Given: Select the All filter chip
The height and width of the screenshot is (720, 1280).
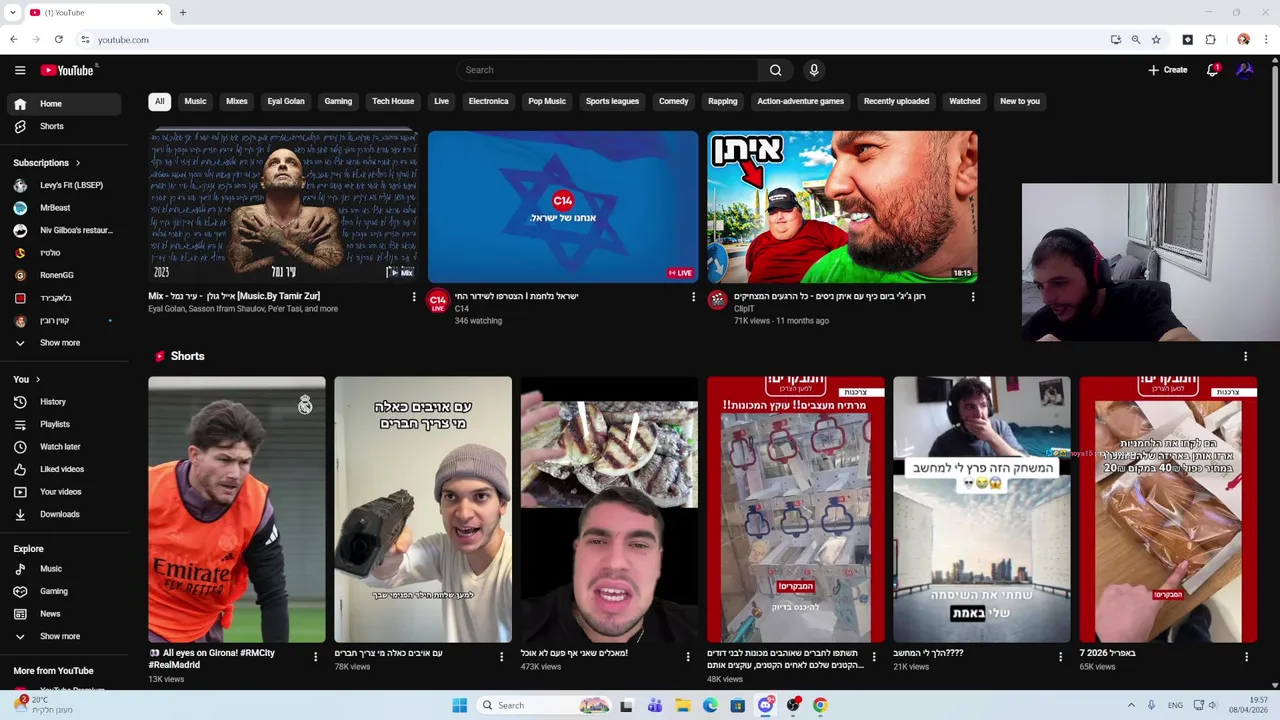Looking at the screenshot, I should pos(159,101).
